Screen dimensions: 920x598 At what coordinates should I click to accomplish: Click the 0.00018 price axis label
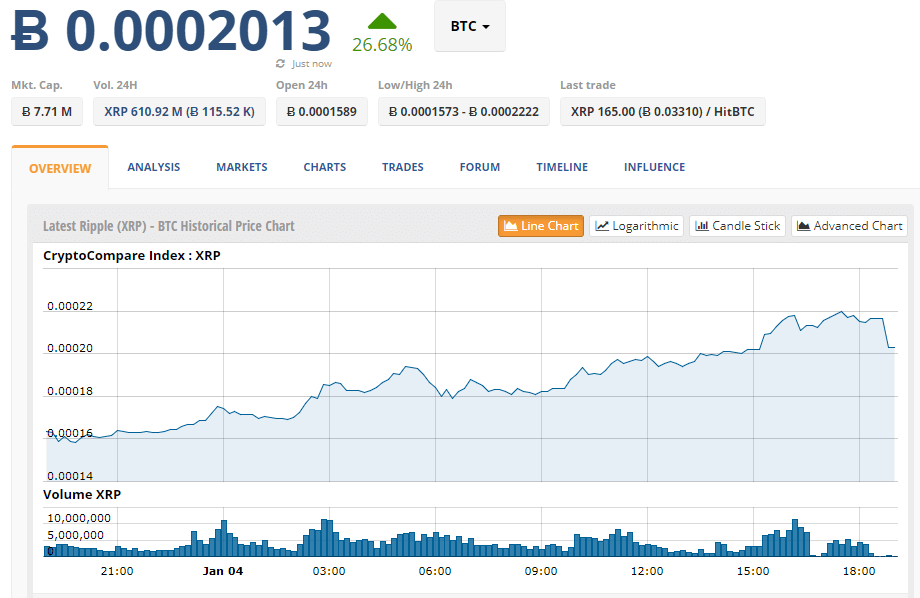(x=70, y=391)
